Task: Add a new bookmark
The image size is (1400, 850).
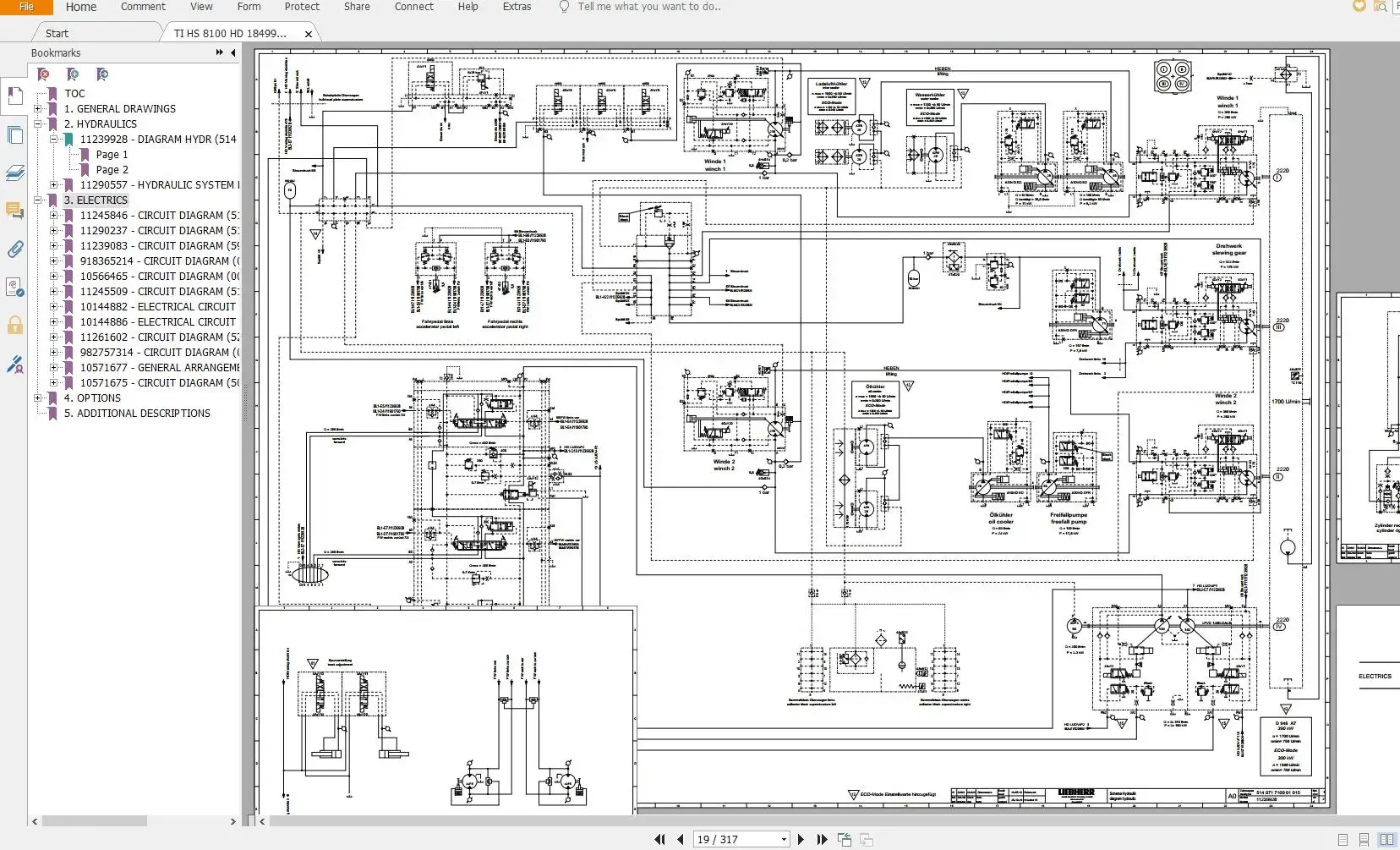Action: point(72,74)
